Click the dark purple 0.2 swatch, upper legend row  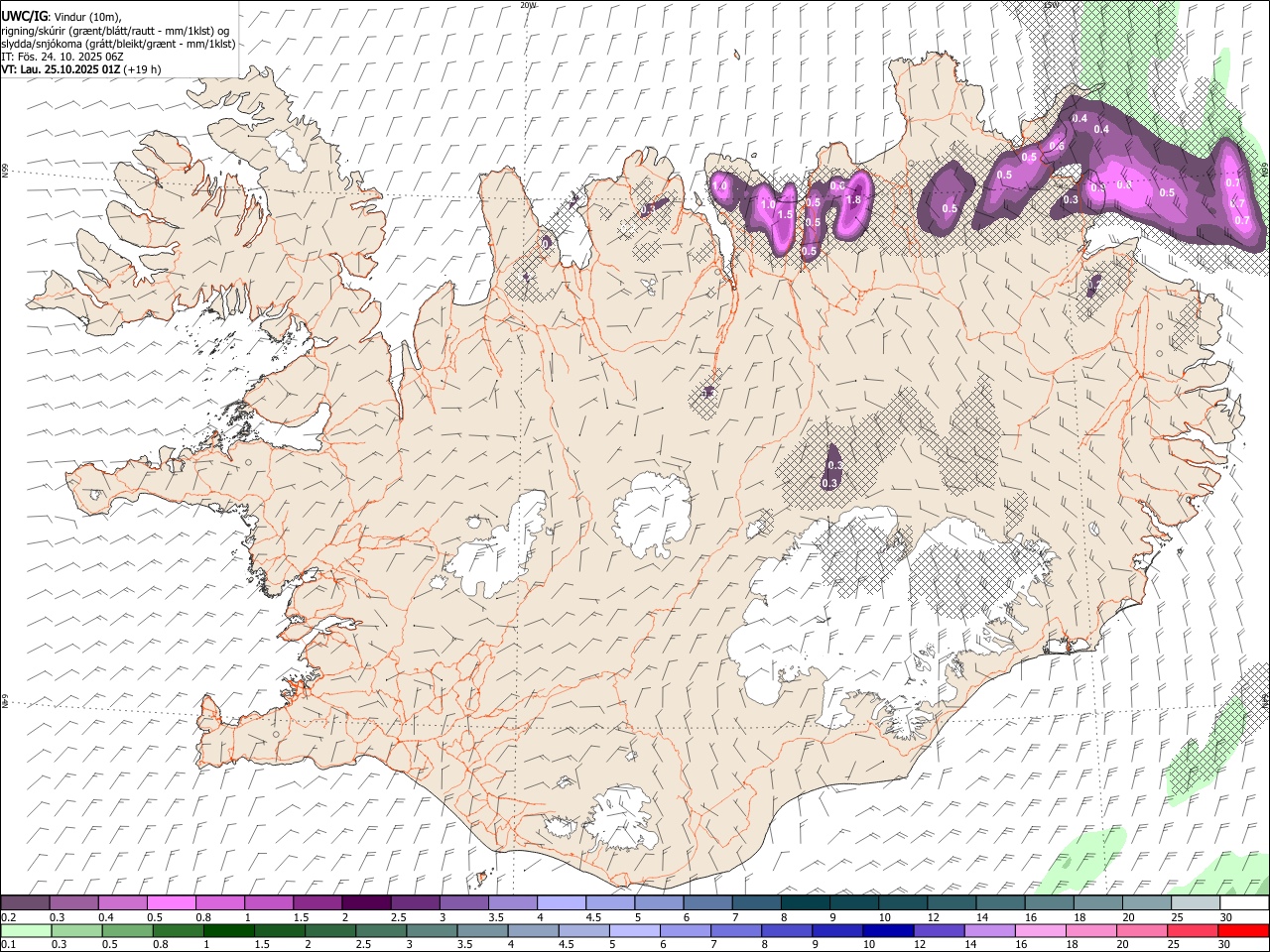(25, 902)
